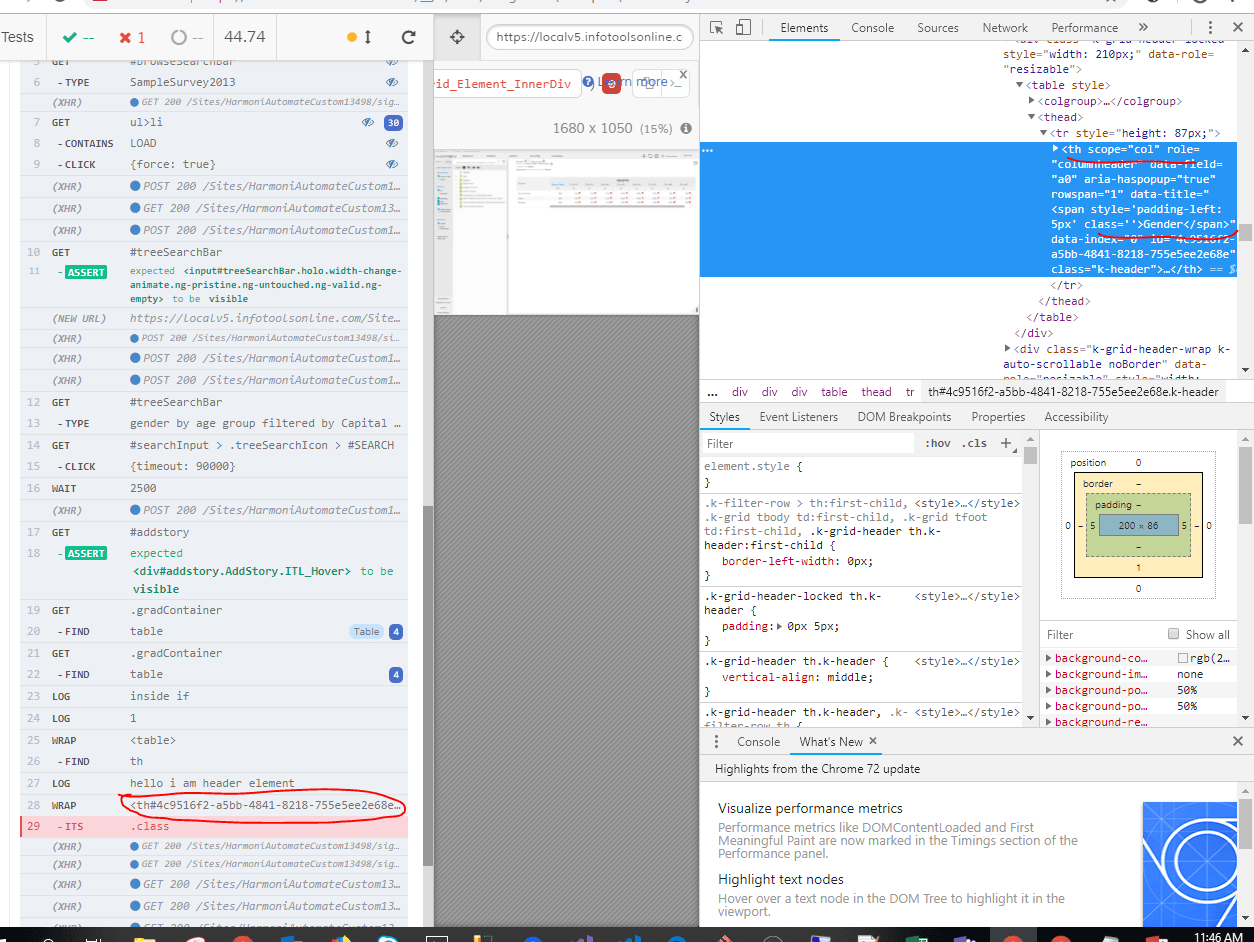Toggle auto-scrolling arrow icon in Cypress header

(368, 37)
